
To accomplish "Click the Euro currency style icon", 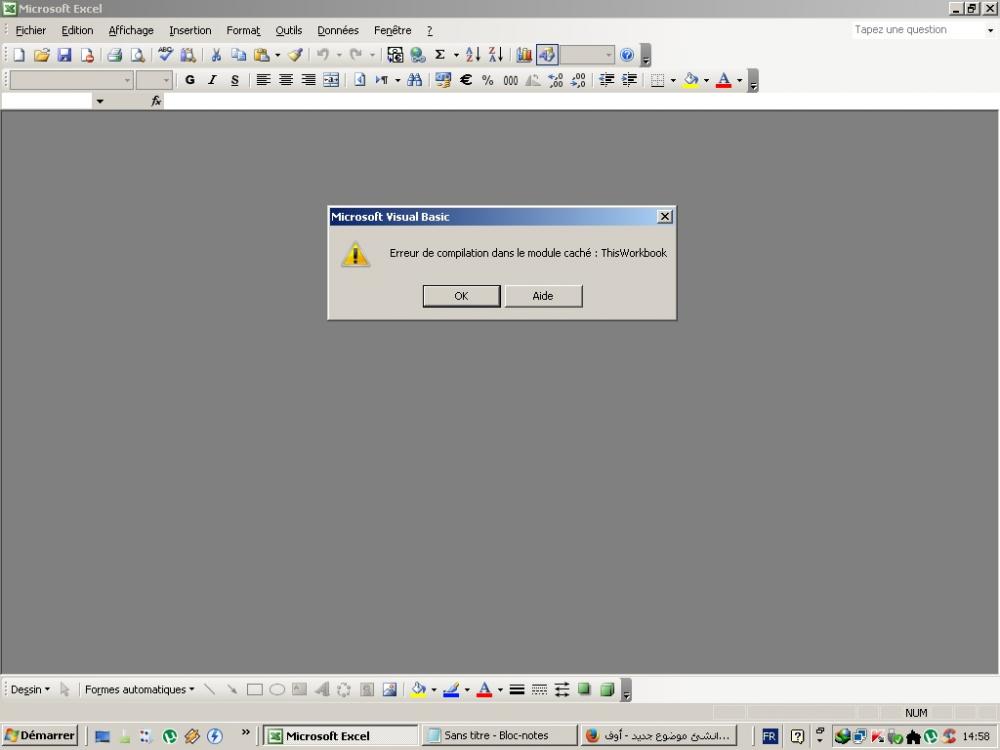I will coord(466,80).
